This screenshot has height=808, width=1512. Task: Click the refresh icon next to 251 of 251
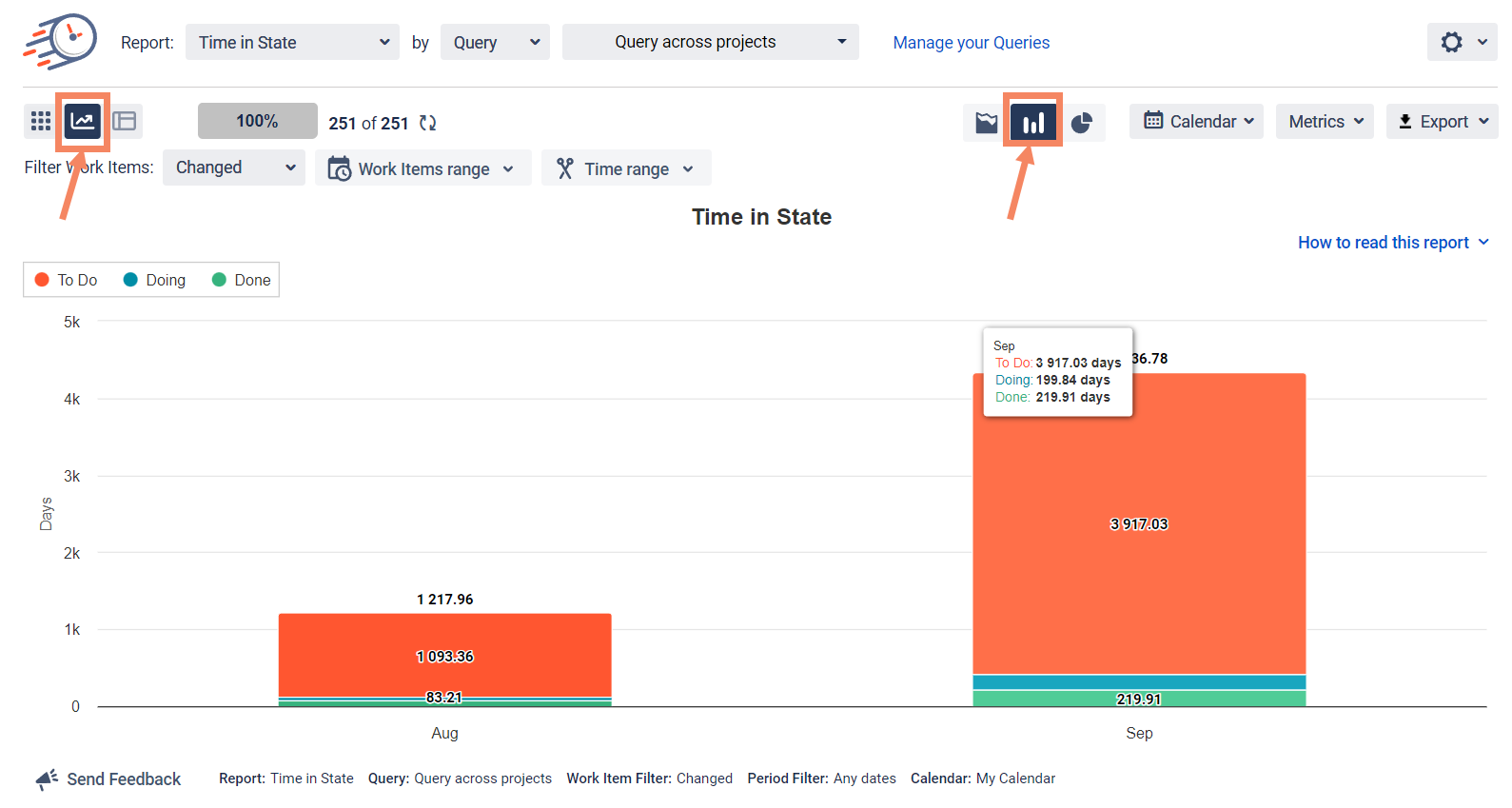click(x=428, y=123)
